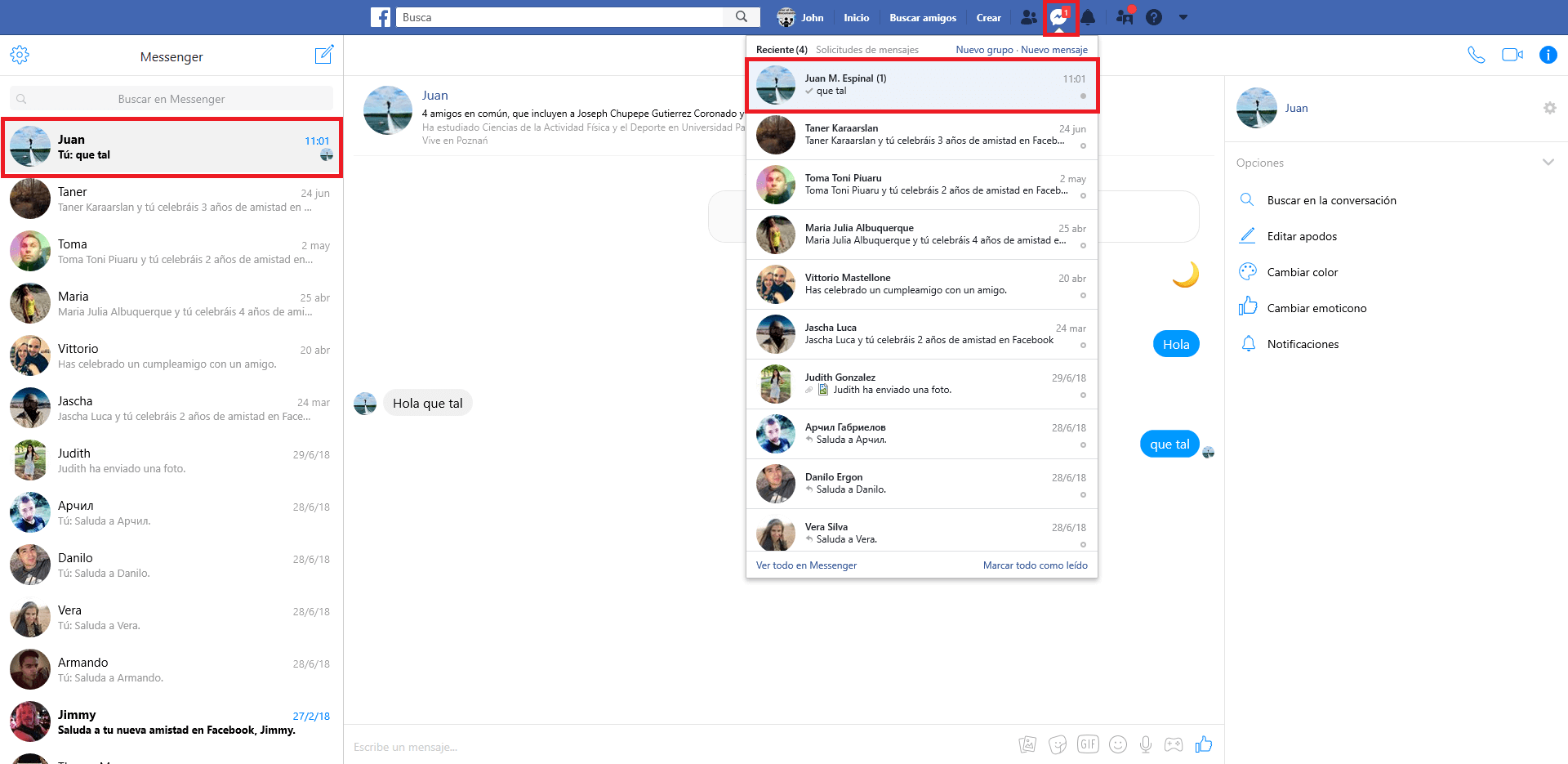
Task: Open Messenger settings gear in left panel
Action: (20, 55)
